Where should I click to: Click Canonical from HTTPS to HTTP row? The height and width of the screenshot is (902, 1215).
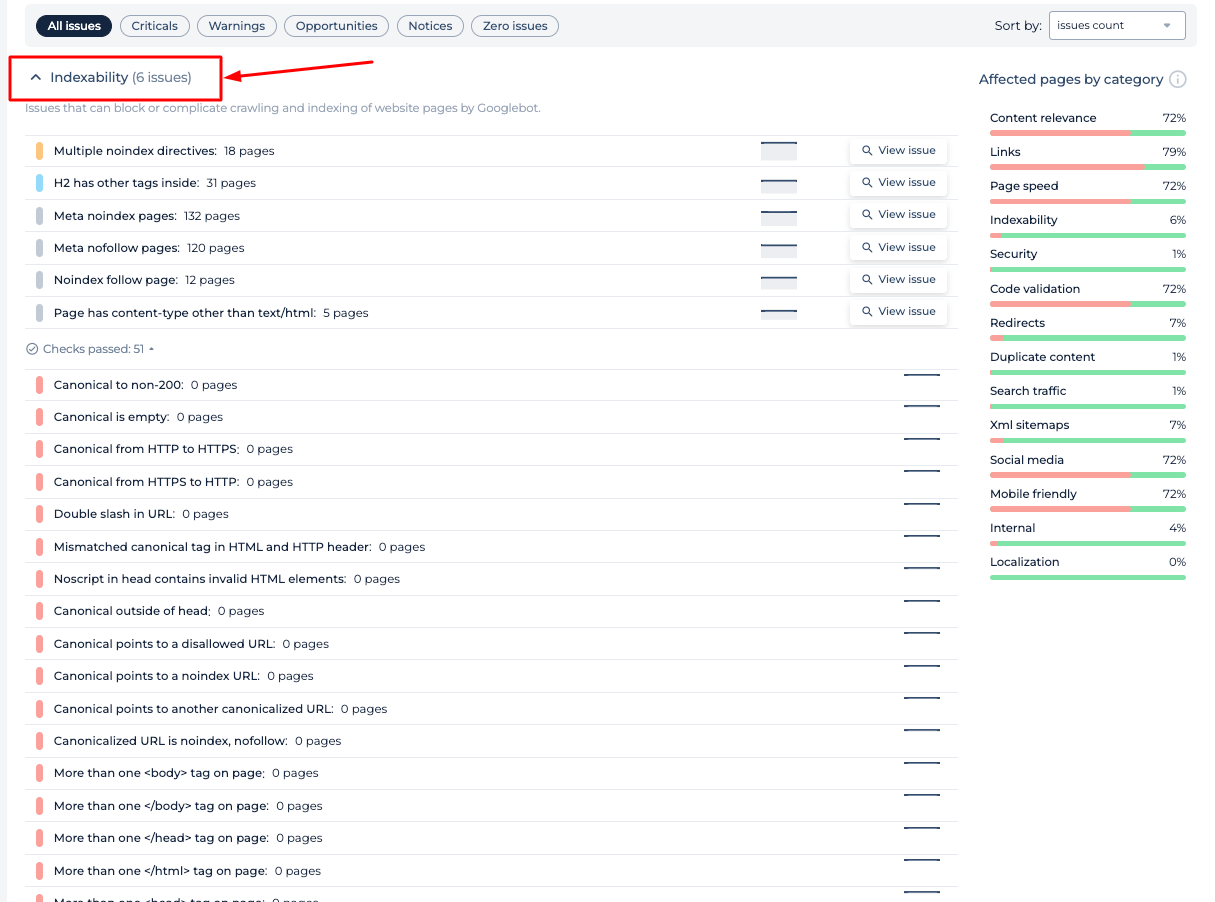(x=491, y=482)
